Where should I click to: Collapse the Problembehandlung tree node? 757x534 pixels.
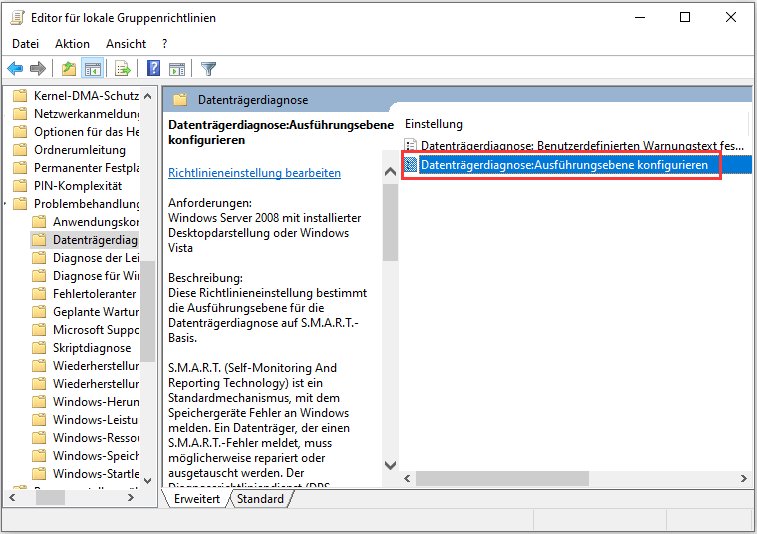(x=5, y=204)
